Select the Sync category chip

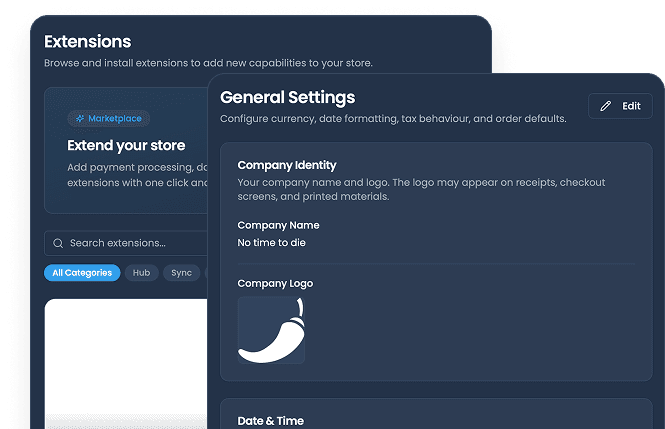(x=182, y=273)
